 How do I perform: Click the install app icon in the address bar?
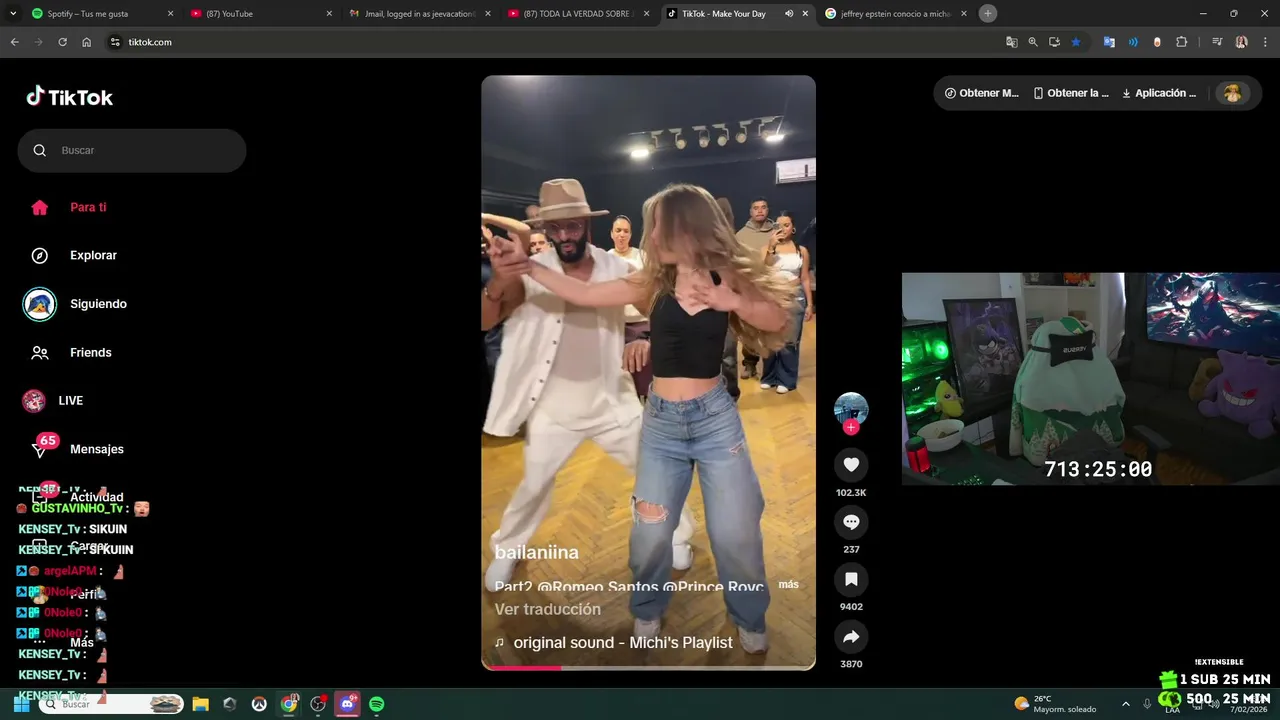(1054, 42)
